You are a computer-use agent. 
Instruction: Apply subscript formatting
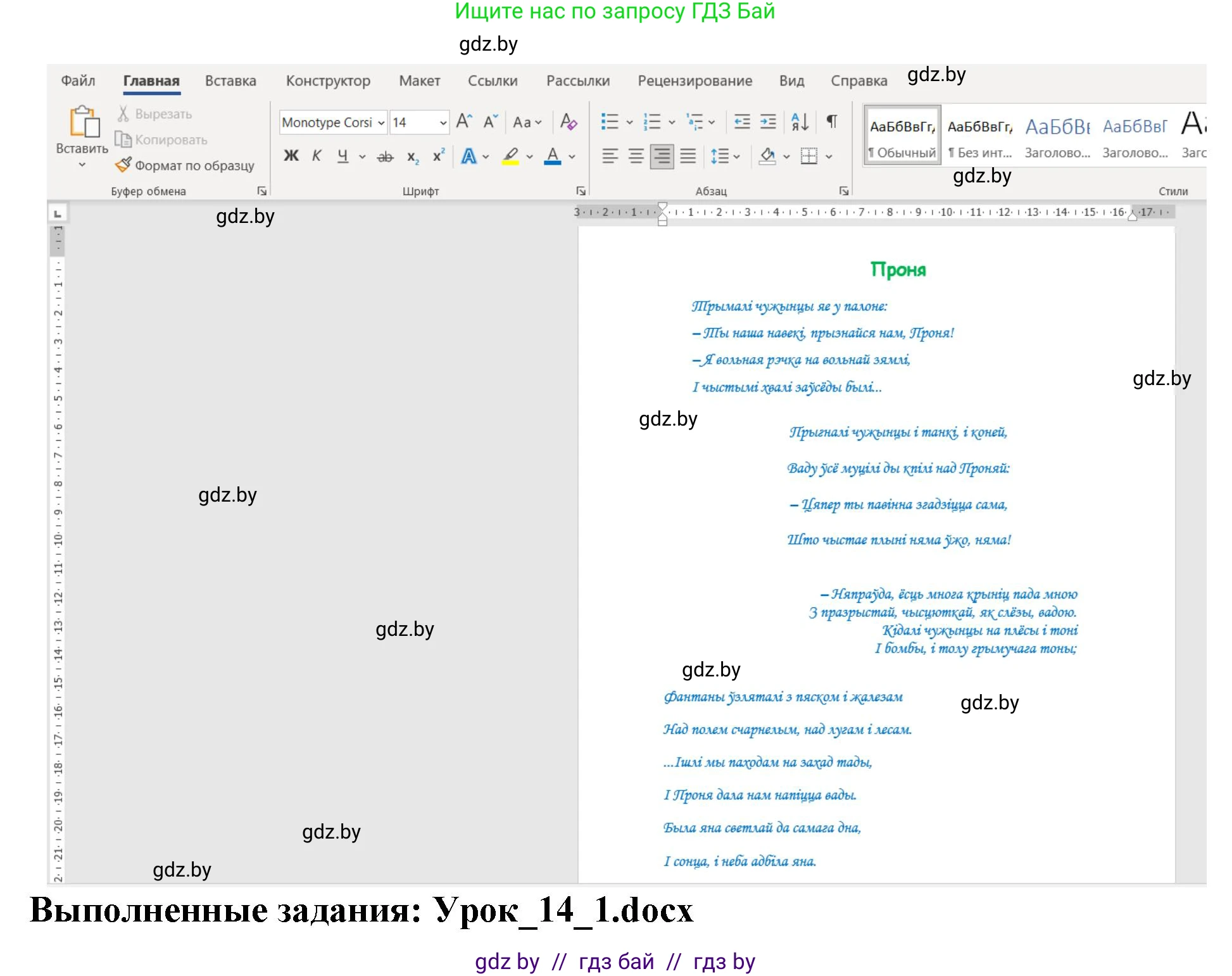point(412,156)
